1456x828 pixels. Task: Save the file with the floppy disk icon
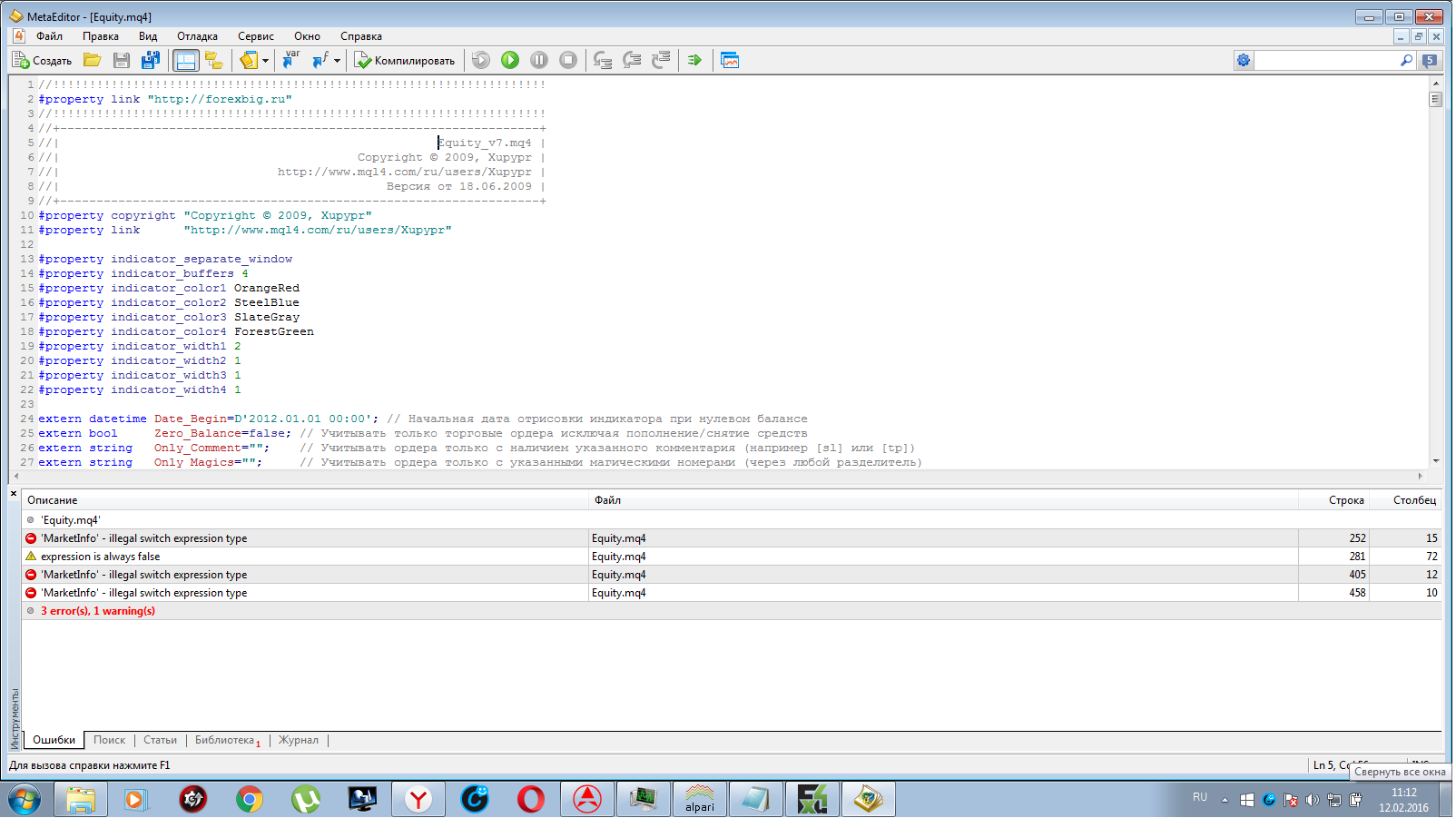(x=122, y=61)
